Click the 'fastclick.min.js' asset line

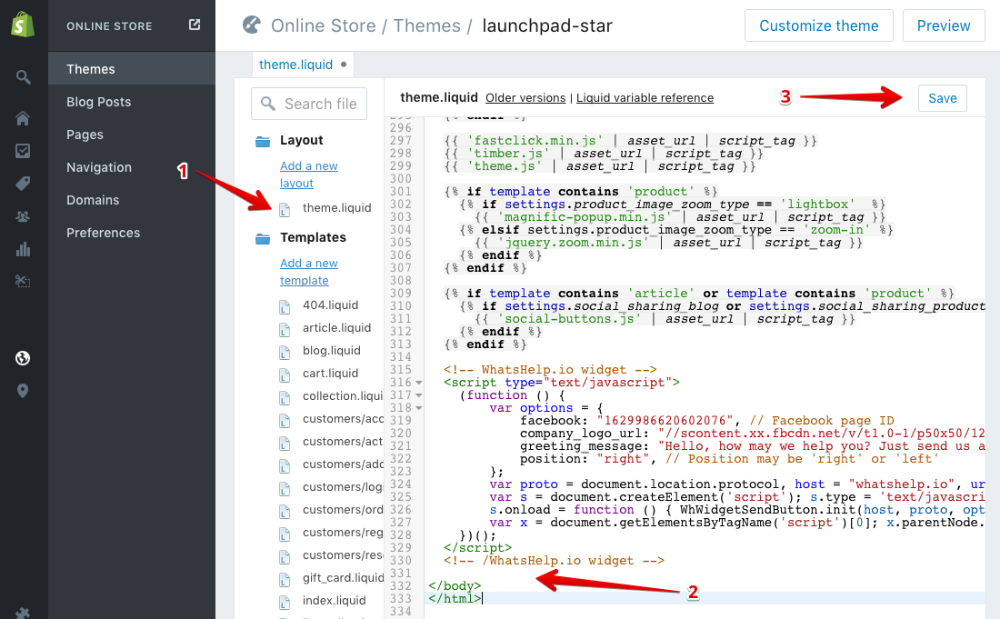coord(630,141)
